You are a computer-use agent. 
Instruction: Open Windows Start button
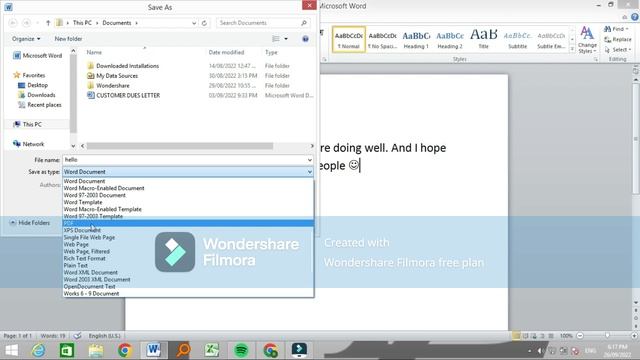pos(11,350)
